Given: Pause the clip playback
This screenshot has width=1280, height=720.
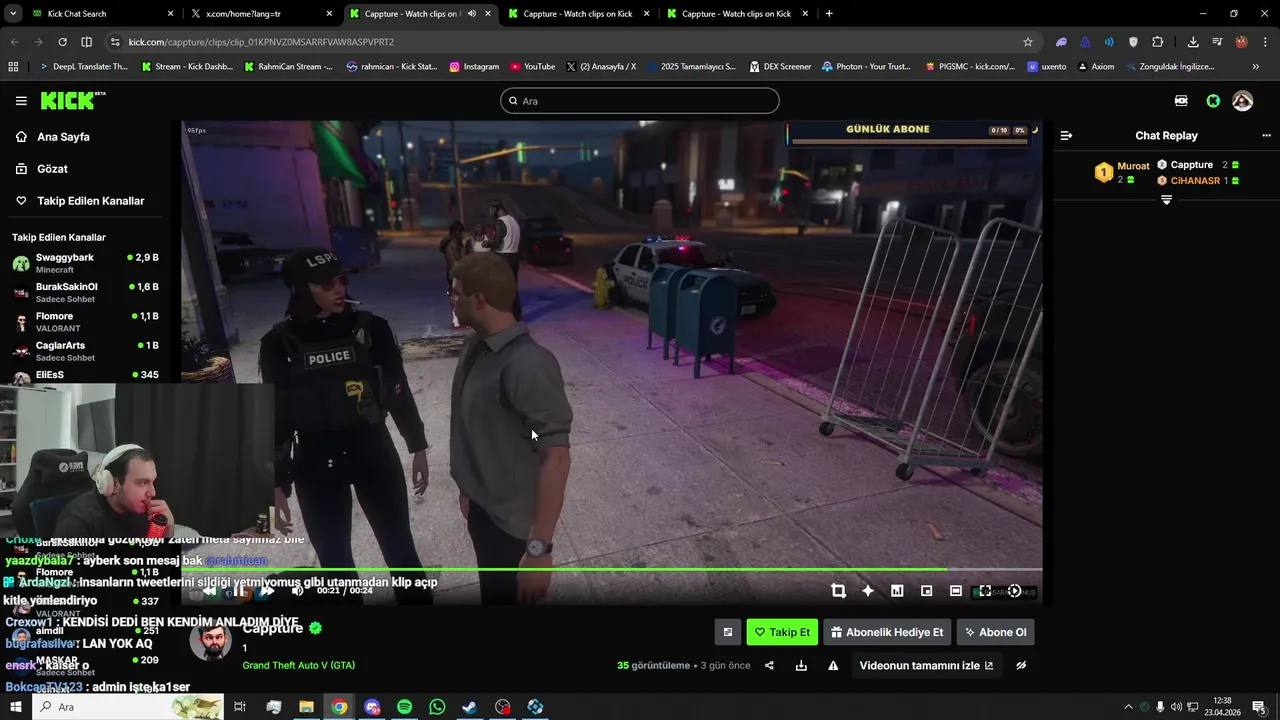Looking at the screenshot, I should [x=238, y=591].
